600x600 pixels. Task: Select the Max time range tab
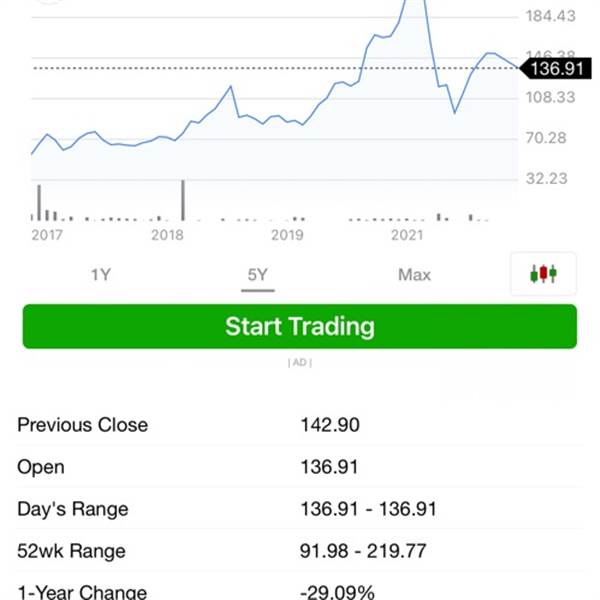coord(414,275)
